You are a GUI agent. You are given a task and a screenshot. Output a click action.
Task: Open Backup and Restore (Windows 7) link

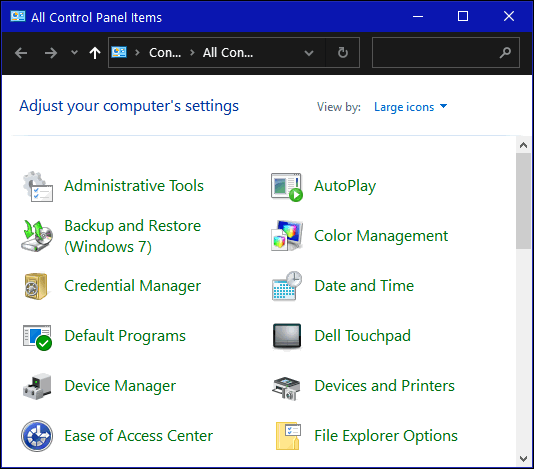tap(133, 236)
